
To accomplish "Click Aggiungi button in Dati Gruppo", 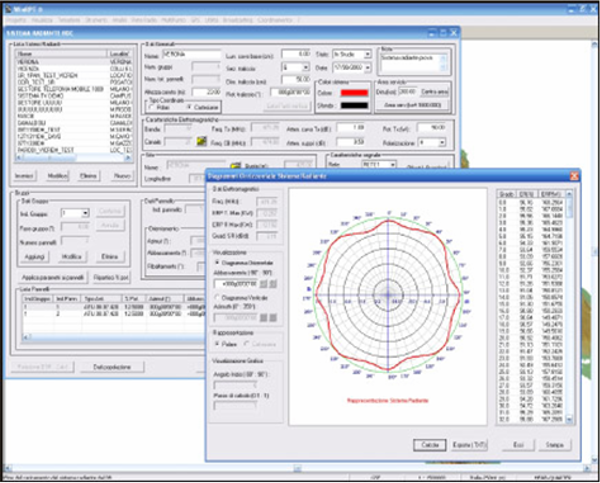I will pyautogui.click(x=34, y=256).
